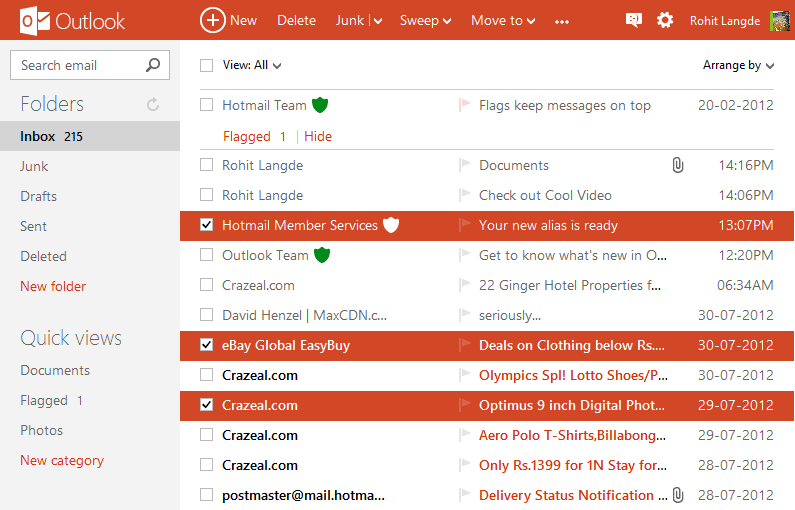Tick the select-all checkbox beside View
The width and height of the screenshot is (795, 510).
tap(206, 65)
